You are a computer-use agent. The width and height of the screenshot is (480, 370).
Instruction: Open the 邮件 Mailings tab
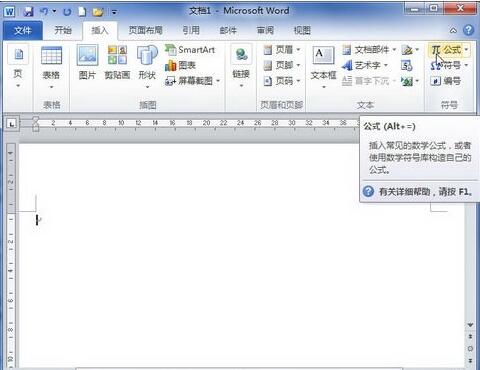tap(228, 30)
